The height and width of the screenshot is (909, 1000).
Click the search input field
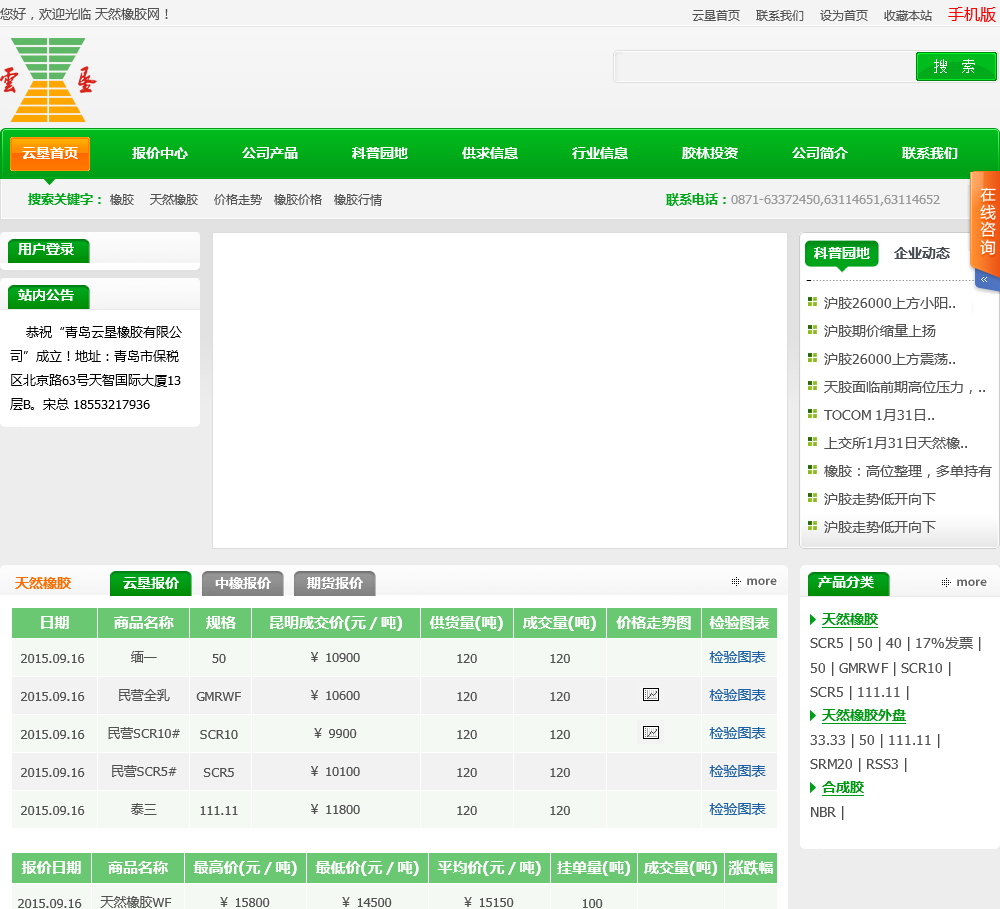(765, 67)
